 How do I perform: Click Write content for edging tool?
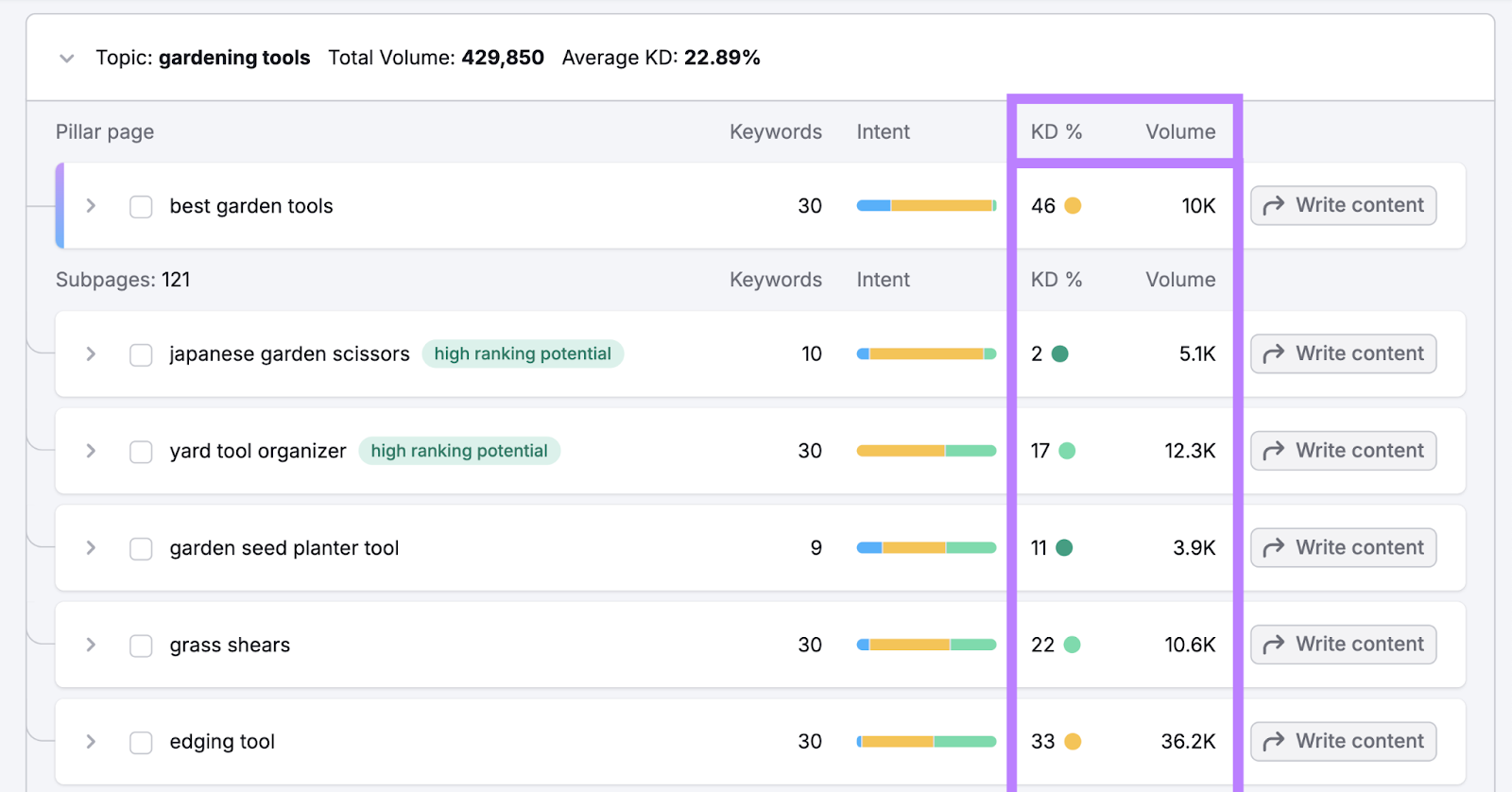(1343, 742)
